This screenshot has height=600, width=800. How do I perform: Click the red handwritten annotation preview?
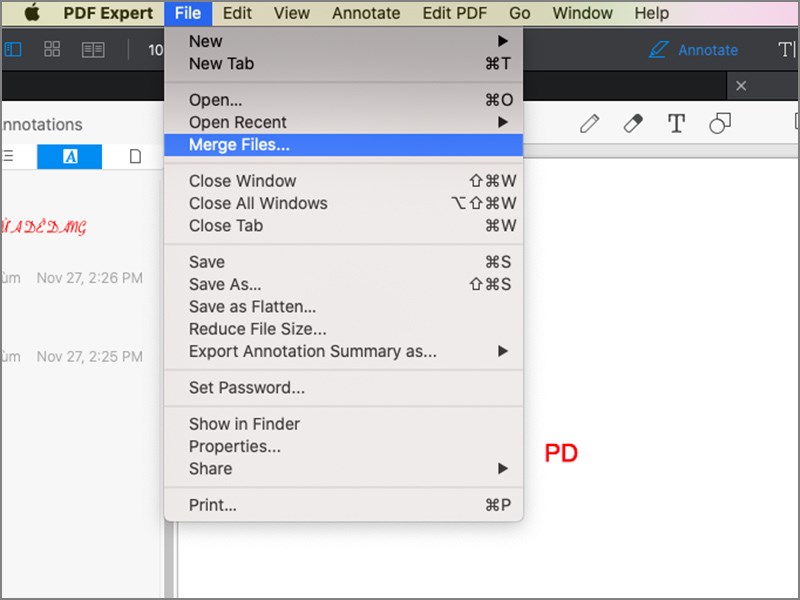click(x=44, y=227)
